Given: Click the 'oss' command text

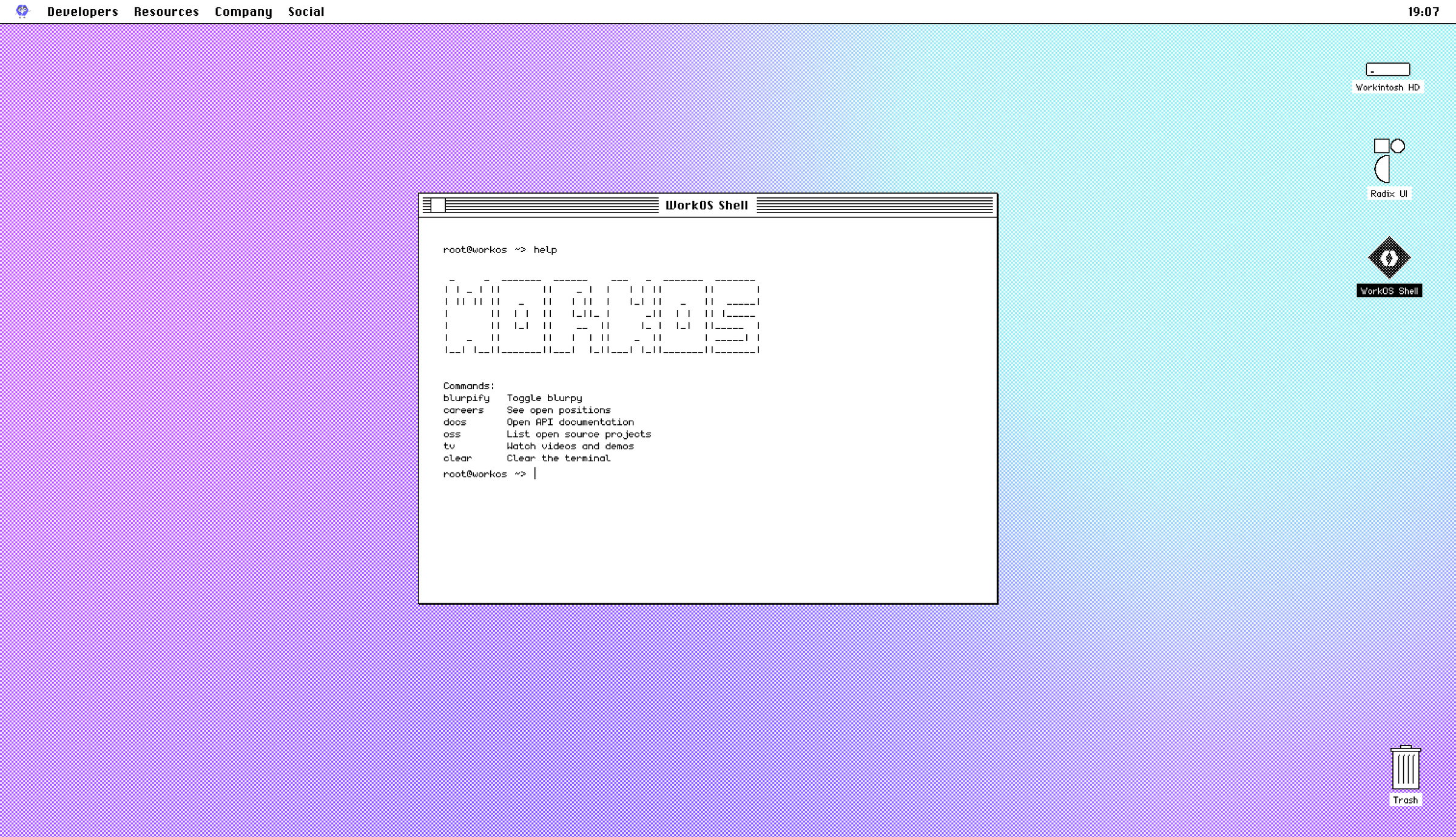Looking at the screenshot, I should pos(451,434).
